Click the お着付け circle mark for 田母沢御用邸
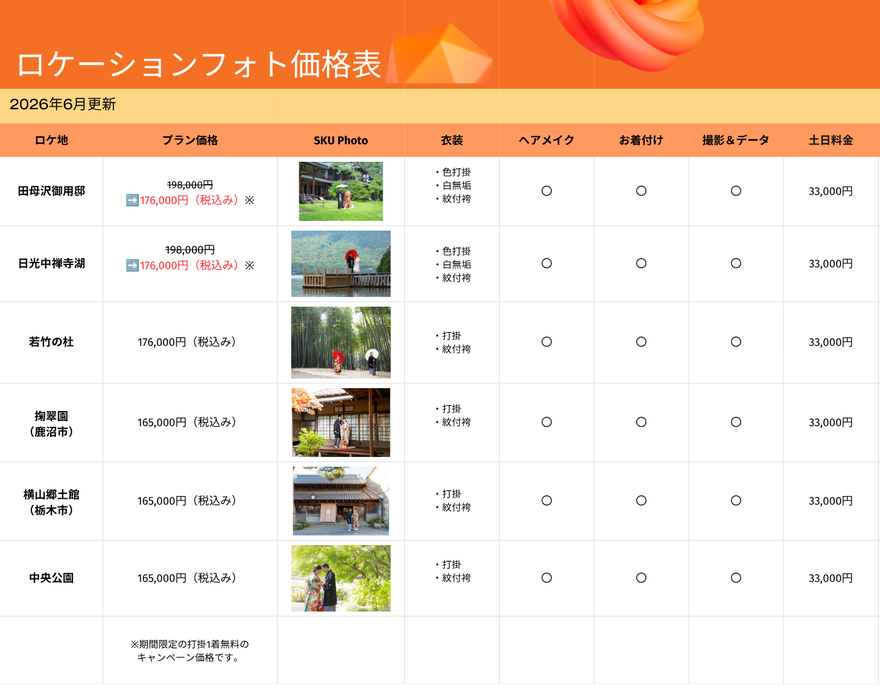 point(641,191)
